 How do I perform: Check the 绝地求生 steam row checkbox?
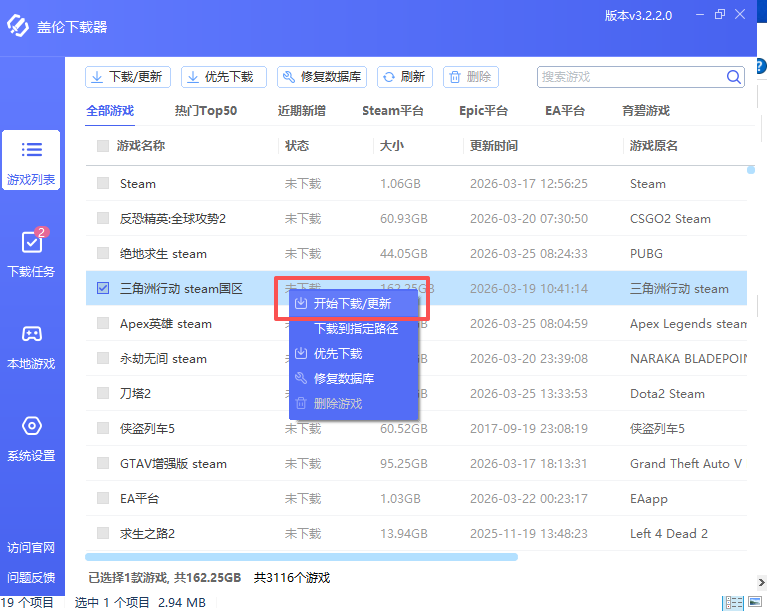tap(103, 253)
